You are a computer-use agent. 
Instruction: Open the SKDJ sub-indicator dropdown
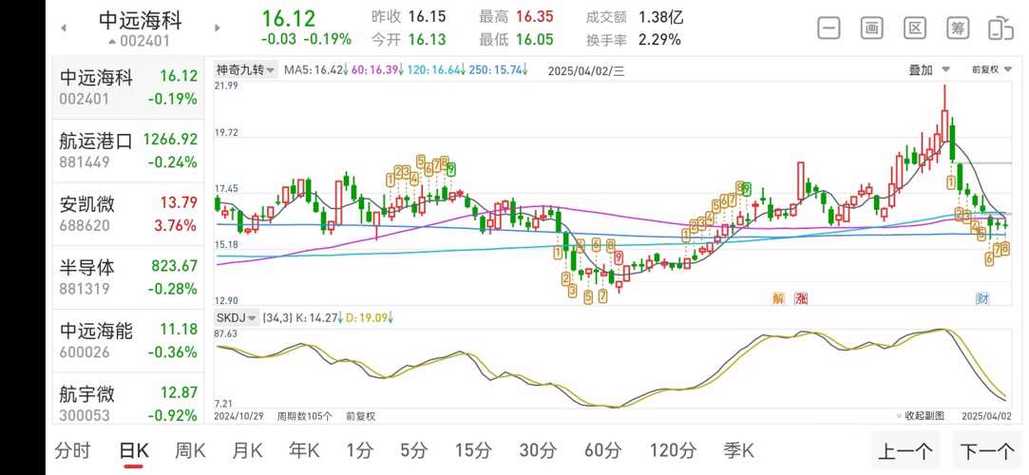click(x=237, y=317)
